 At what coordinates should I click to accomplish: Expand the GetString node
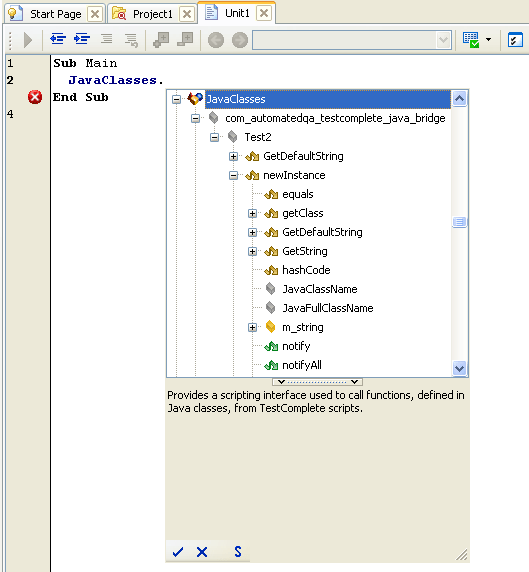(x=252, y=251)
